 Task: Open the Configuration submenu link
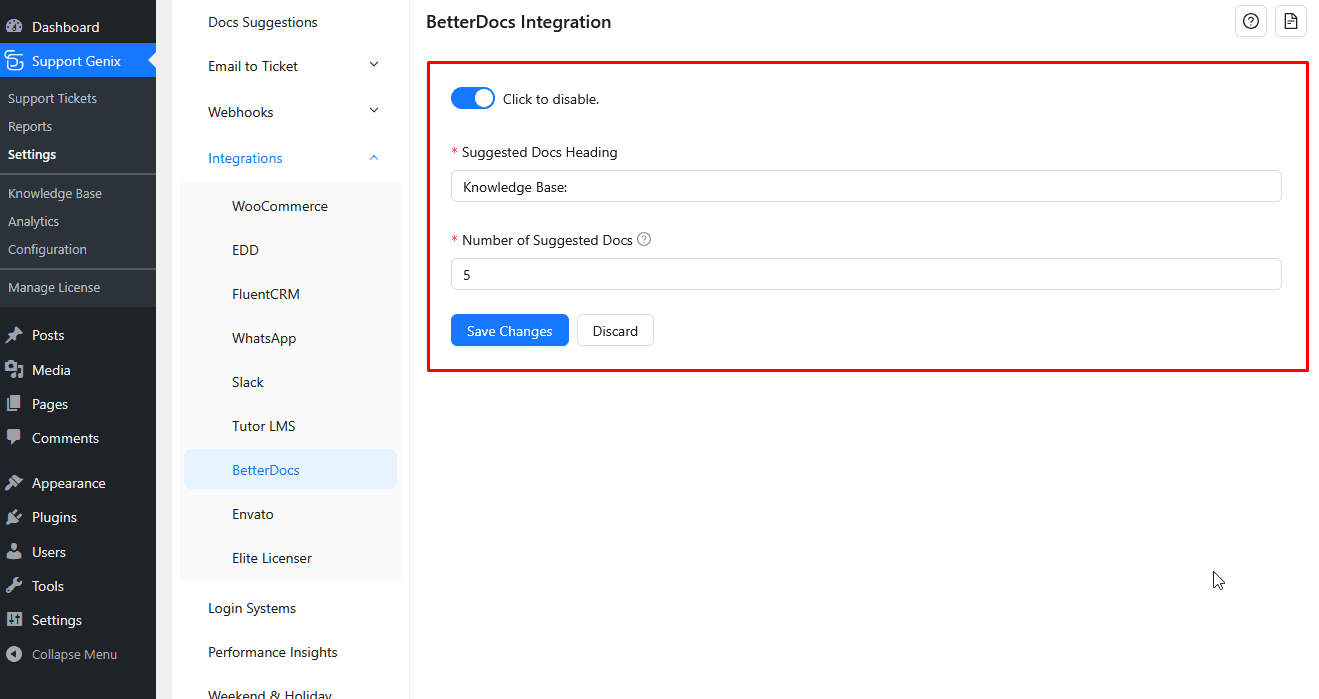(x=47, y=249)
